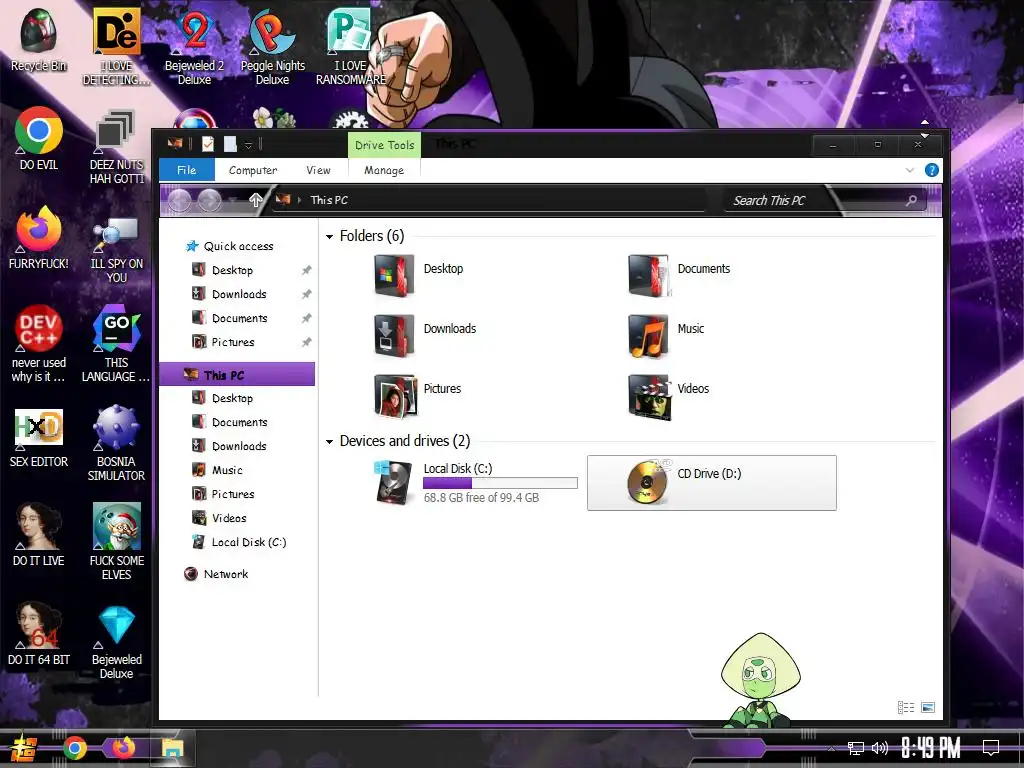The image size is (1024, 768).
Task: Expand the ribbon with chevron arrow
Action: coord(910,170)
